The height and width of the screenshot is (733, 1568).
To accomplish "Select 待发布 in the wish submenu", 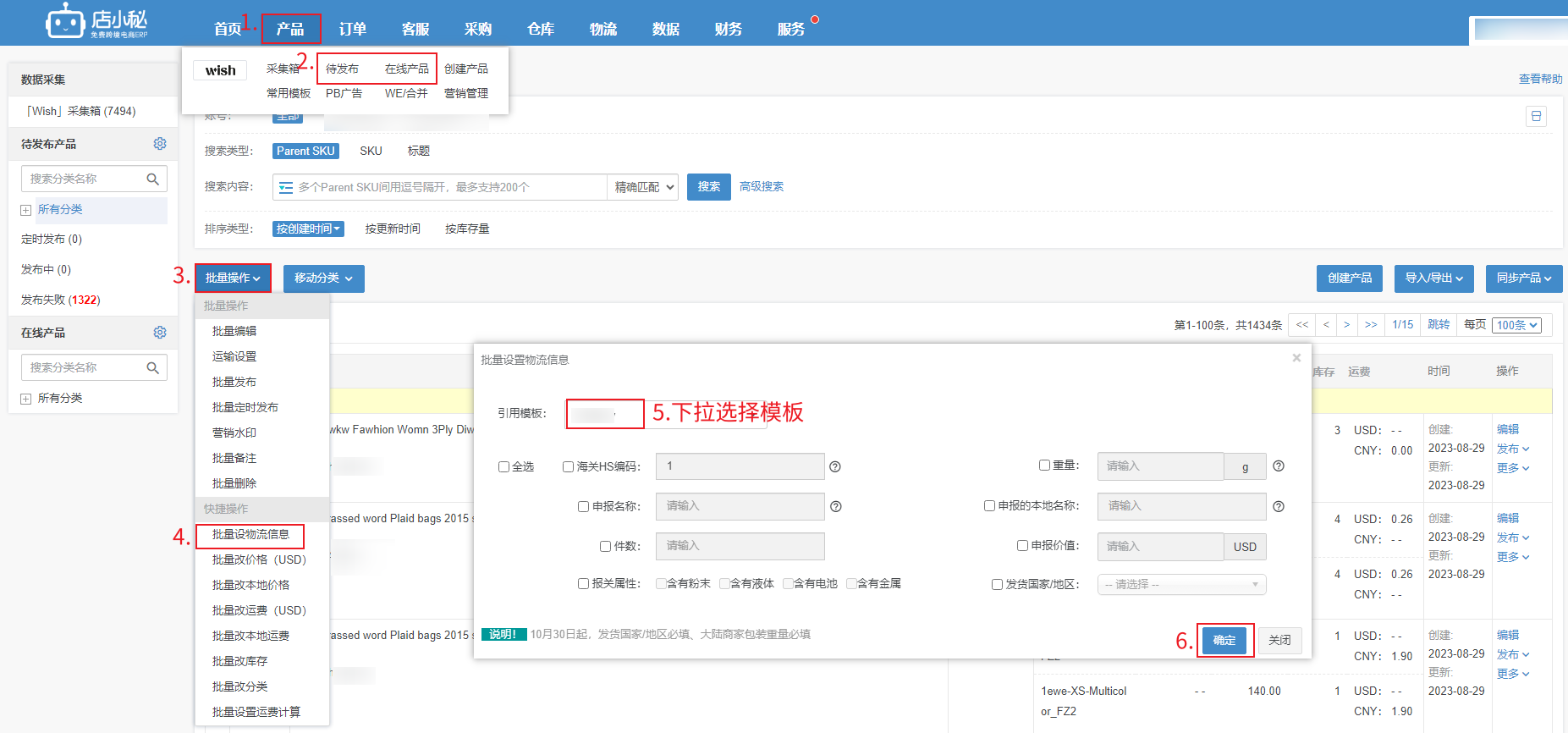I will click(342, 69).
